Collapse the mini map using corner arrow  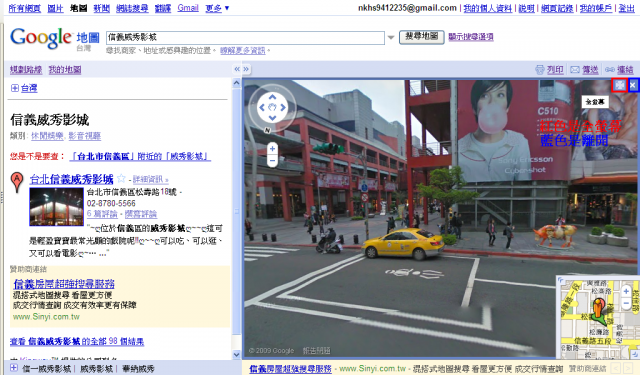[x=635, y=354]
